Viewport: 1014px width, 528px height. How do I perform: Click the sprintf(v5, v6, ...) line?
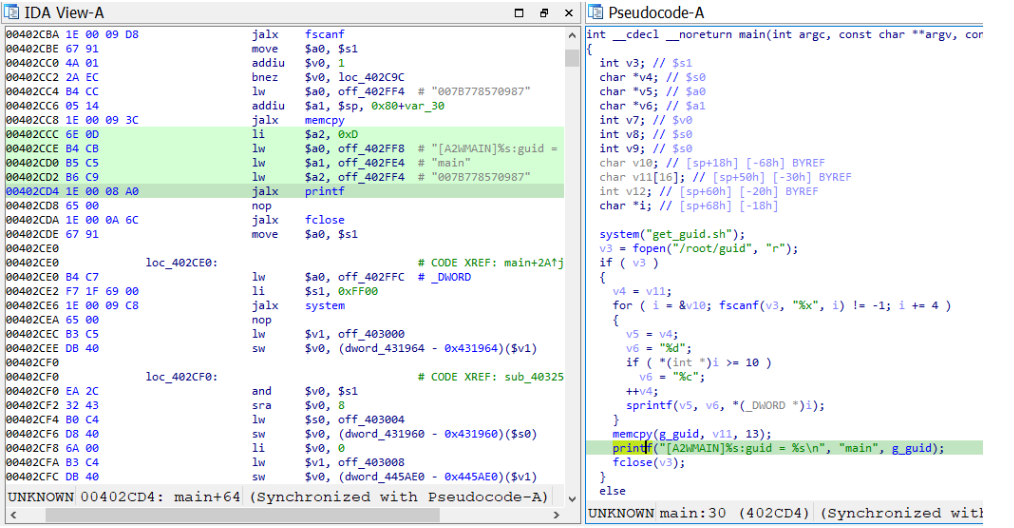tap(726, 405)
